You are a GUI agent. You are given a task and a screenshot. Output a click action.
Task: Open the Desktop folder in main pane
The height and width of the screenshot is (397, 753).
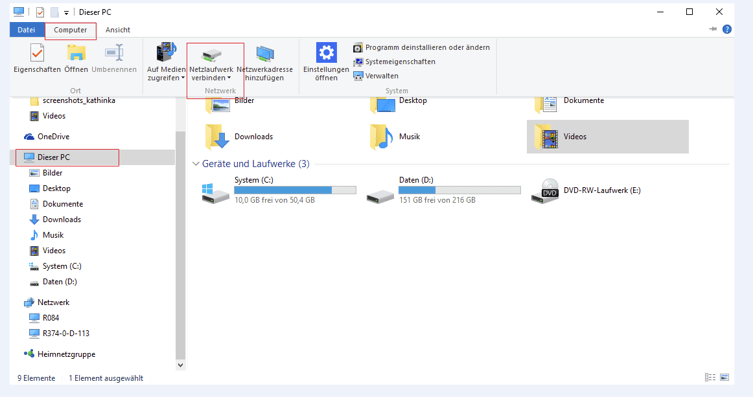pyautogui.click(x=398, y=104)
